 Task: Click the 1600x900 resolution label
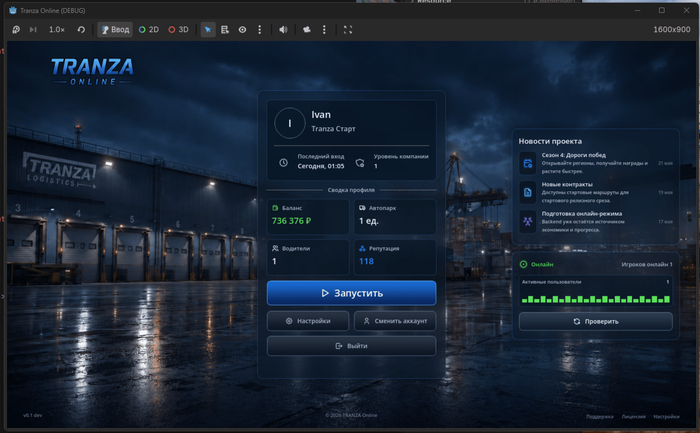coord(671,29)
